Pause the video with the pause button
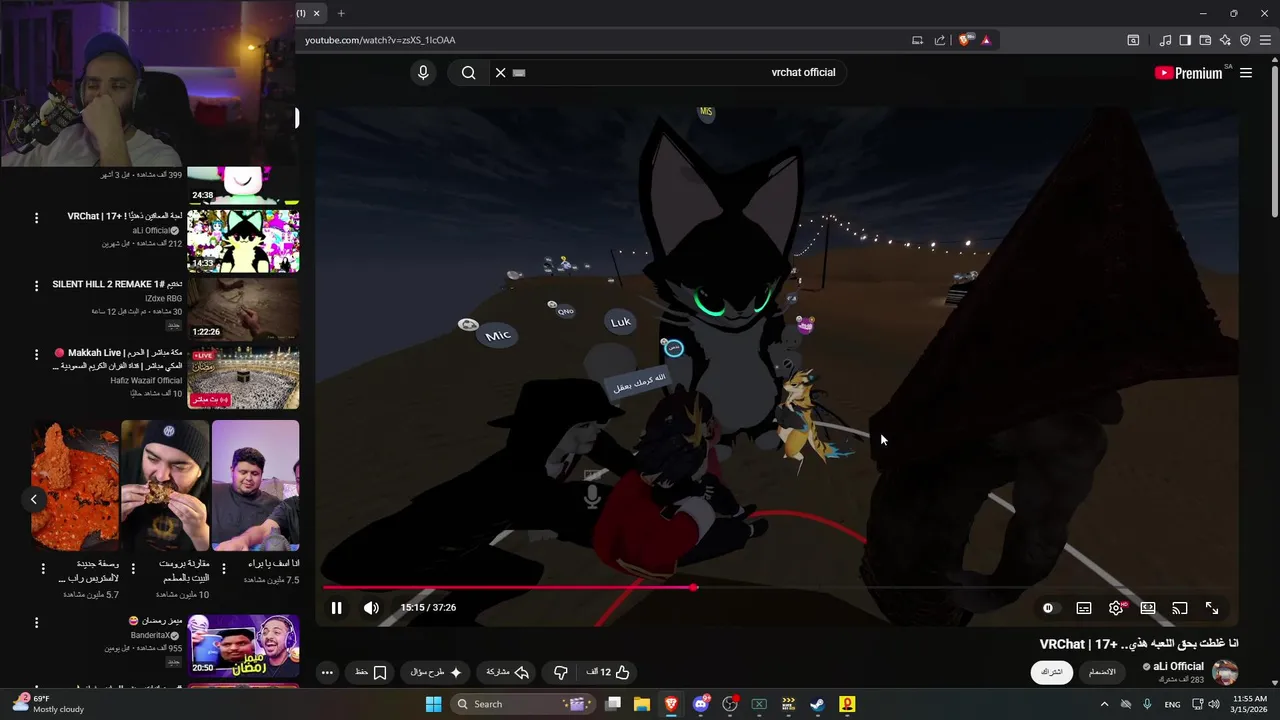The height and width of the screenshot is (720, 1280). 337,608
